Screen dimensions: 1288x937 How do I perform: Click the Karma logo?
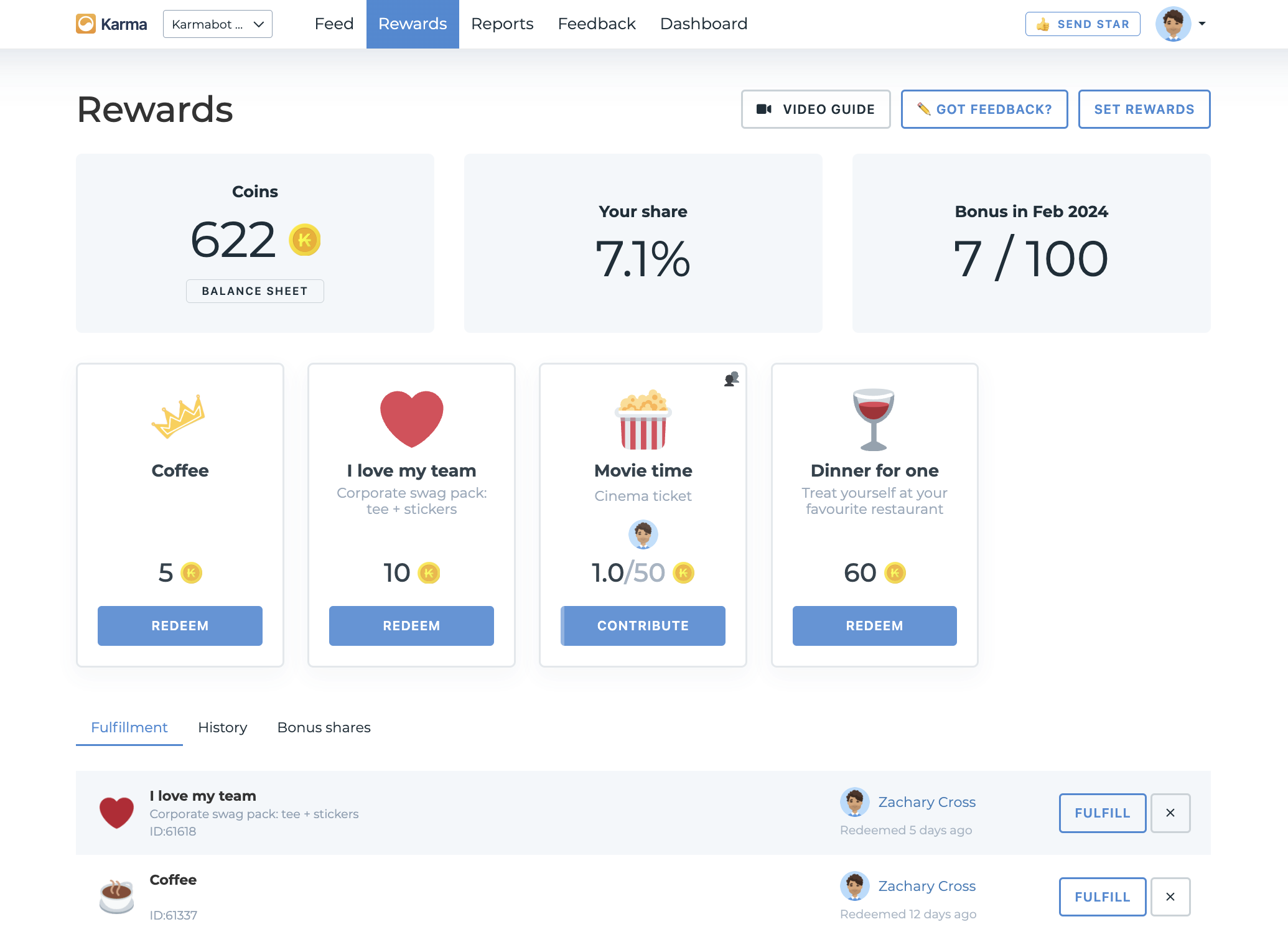pos(112,24)
